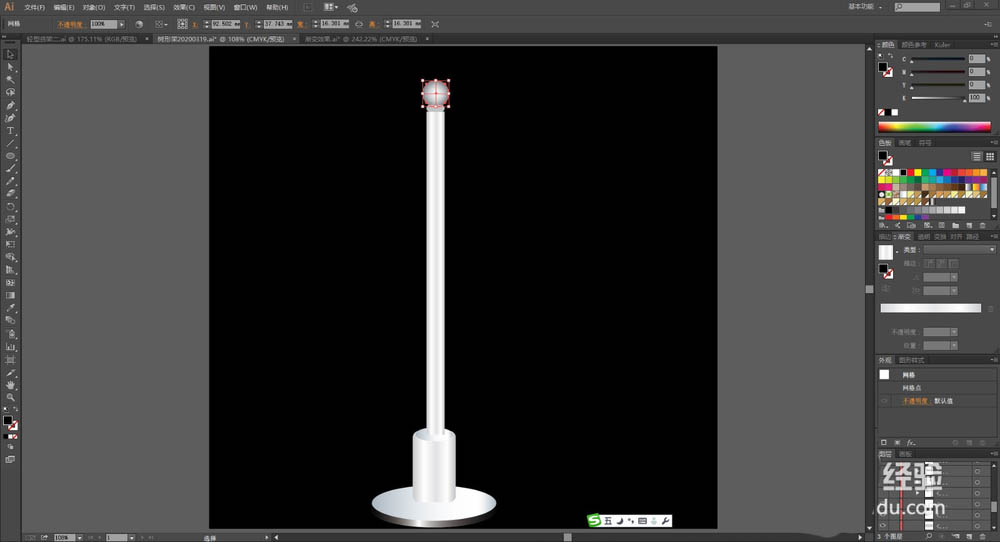Click the 帮助(H) menu
Image resolution: width=1000 pixels, height=542 pixels.
(x=277, y=8)
